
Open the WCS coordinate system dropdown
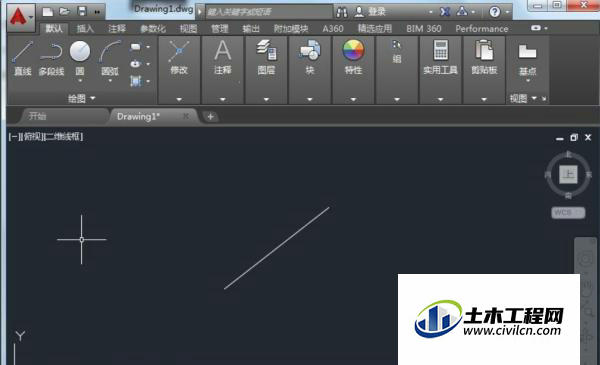(568, 212)
